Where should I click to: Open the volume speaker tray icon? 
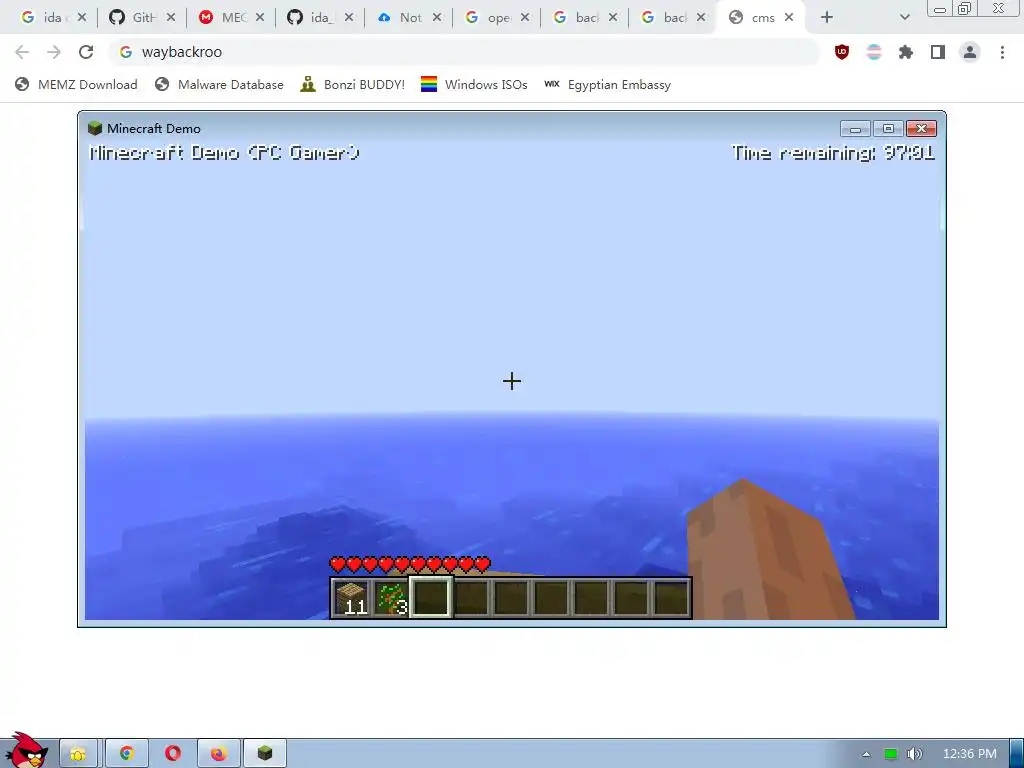914,754
